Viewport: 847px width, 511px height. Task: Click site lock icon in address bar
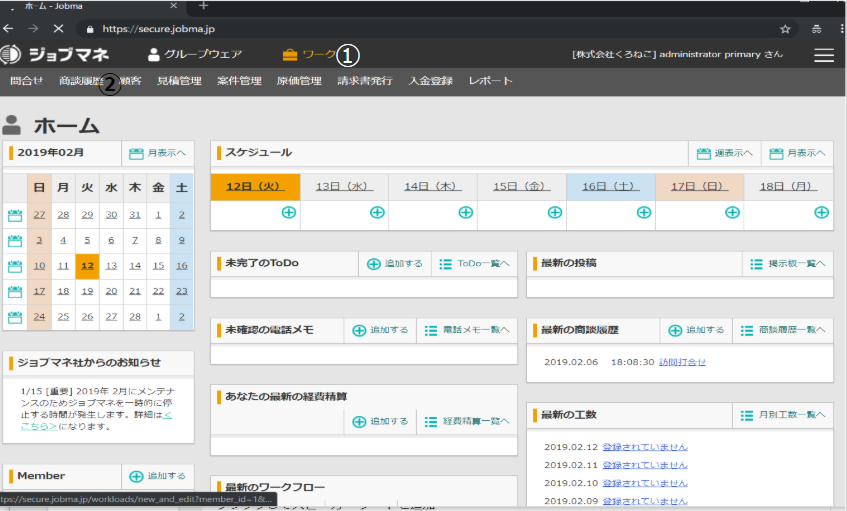90,29
